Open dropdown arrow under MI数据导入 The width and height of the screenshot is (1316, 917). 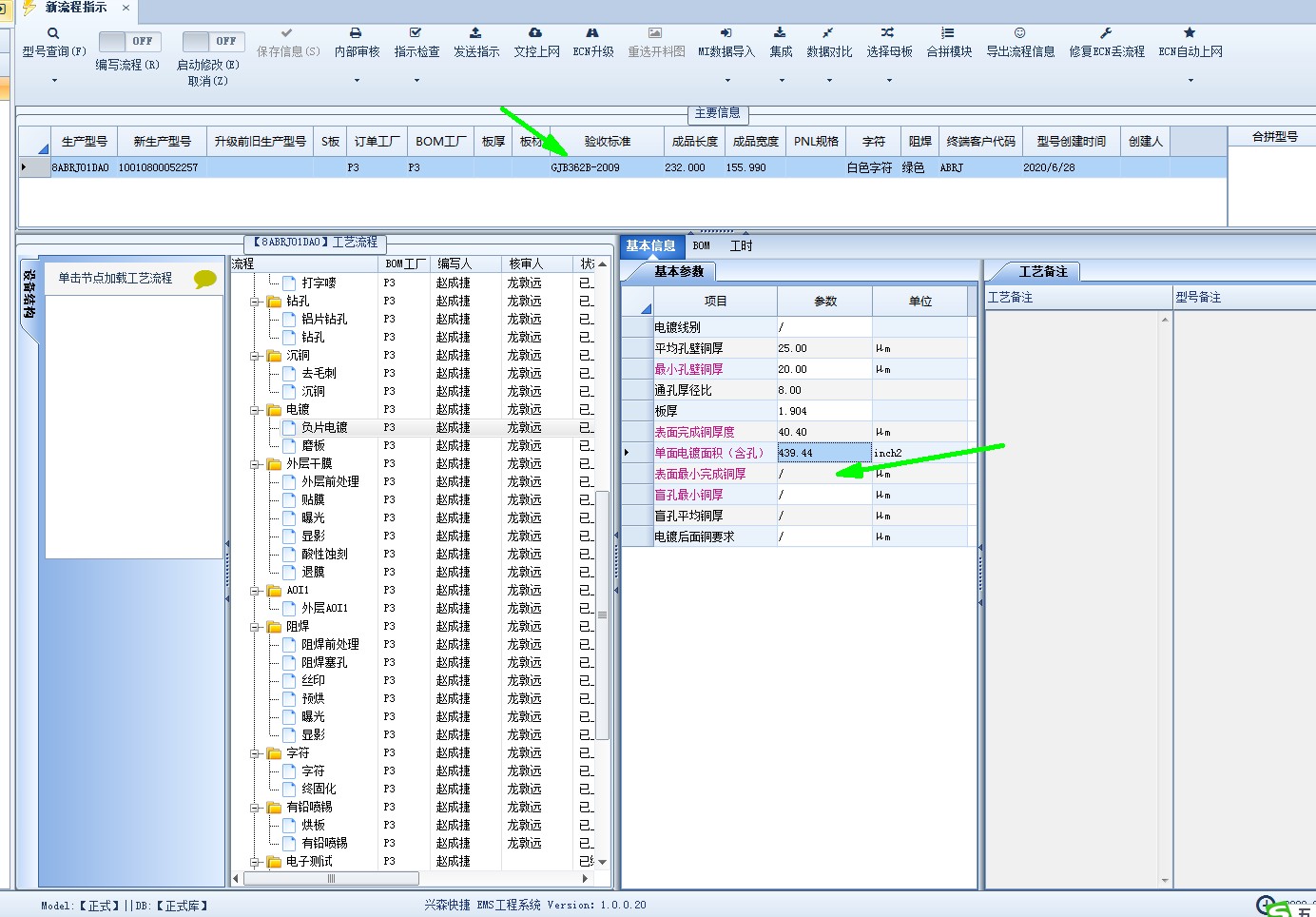tap(726, 81)
